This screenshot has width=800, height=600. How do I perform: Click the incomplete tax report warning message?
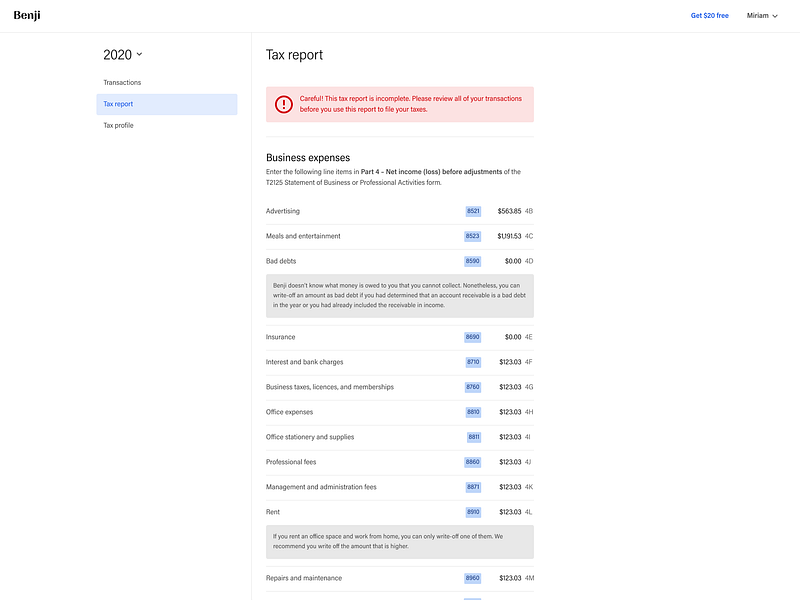(411, 104)
